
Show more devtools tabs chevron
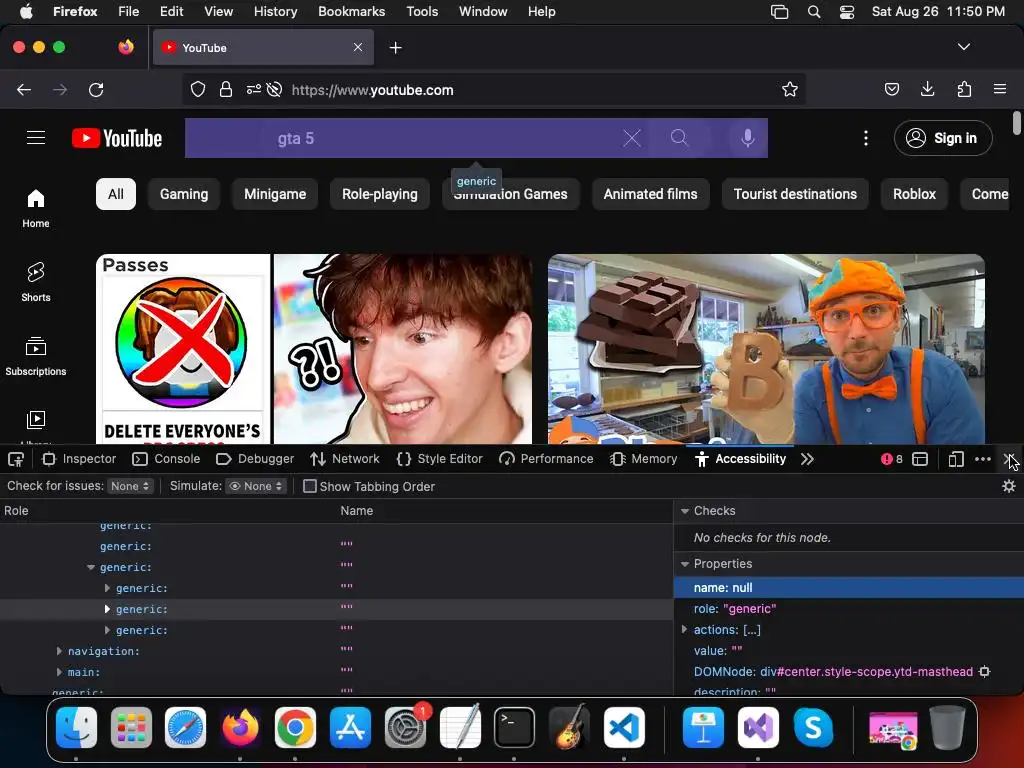click(808, 459)
